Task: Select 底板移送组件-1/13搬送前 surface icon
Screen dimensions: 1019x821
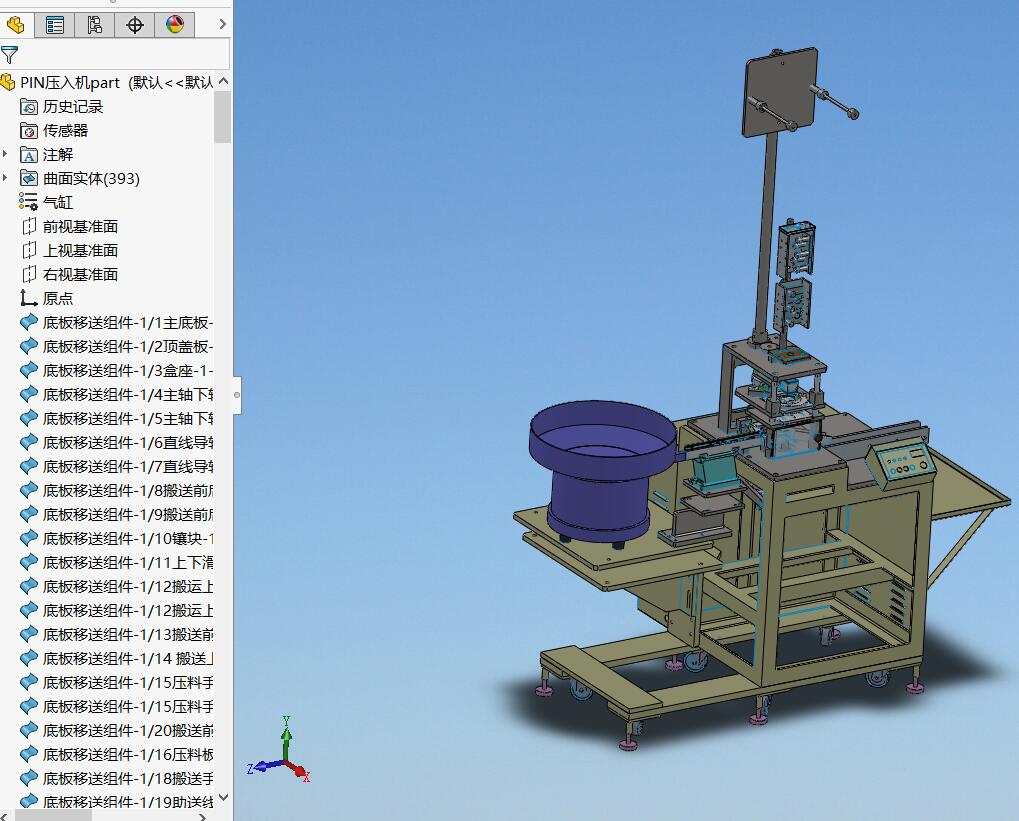Action: point(29,634)
